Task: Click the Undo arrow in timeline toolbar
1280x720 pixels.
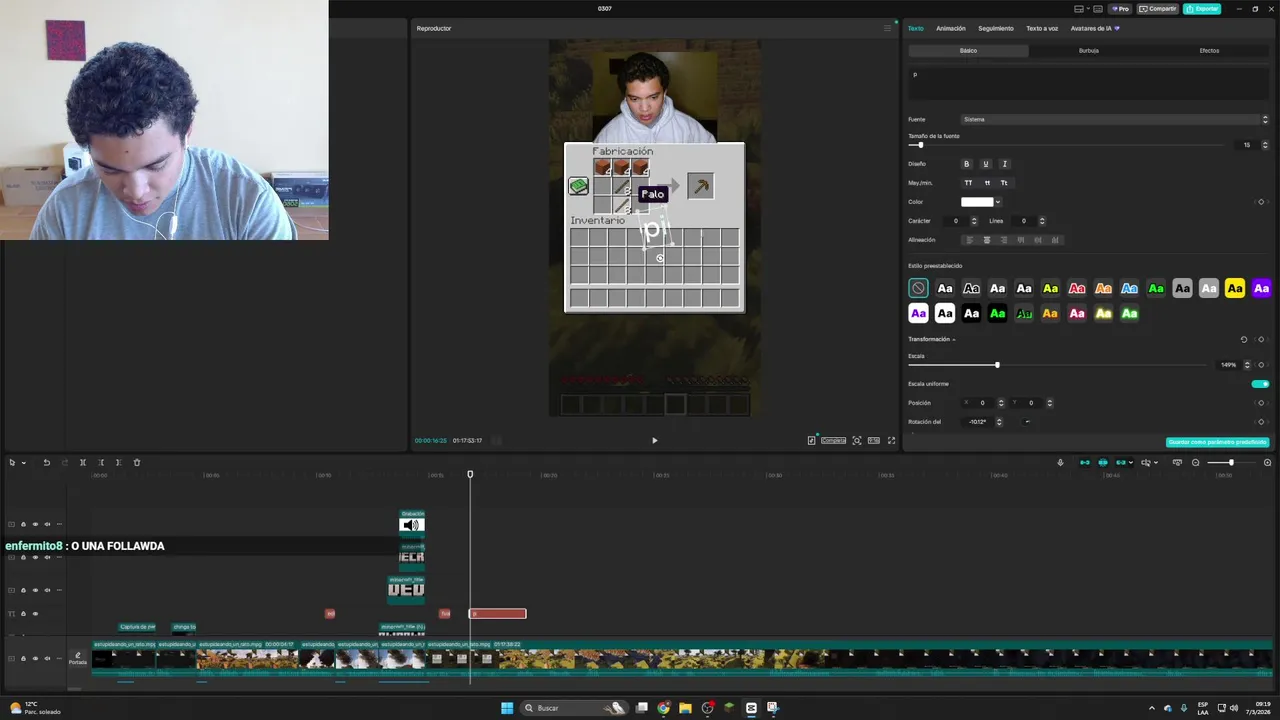Action: [x=46, y=462]
